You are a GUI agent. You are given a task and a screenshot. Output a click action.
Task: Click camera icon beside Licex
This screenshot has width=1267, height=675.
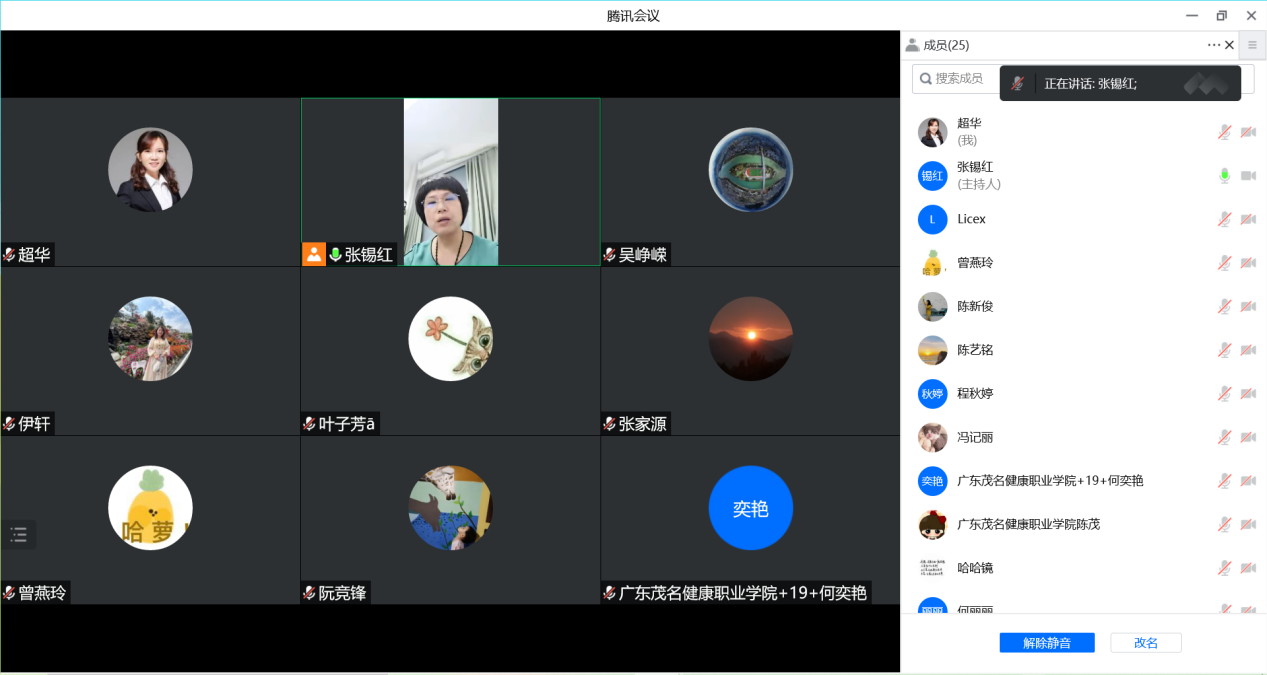pos(1248,219)
